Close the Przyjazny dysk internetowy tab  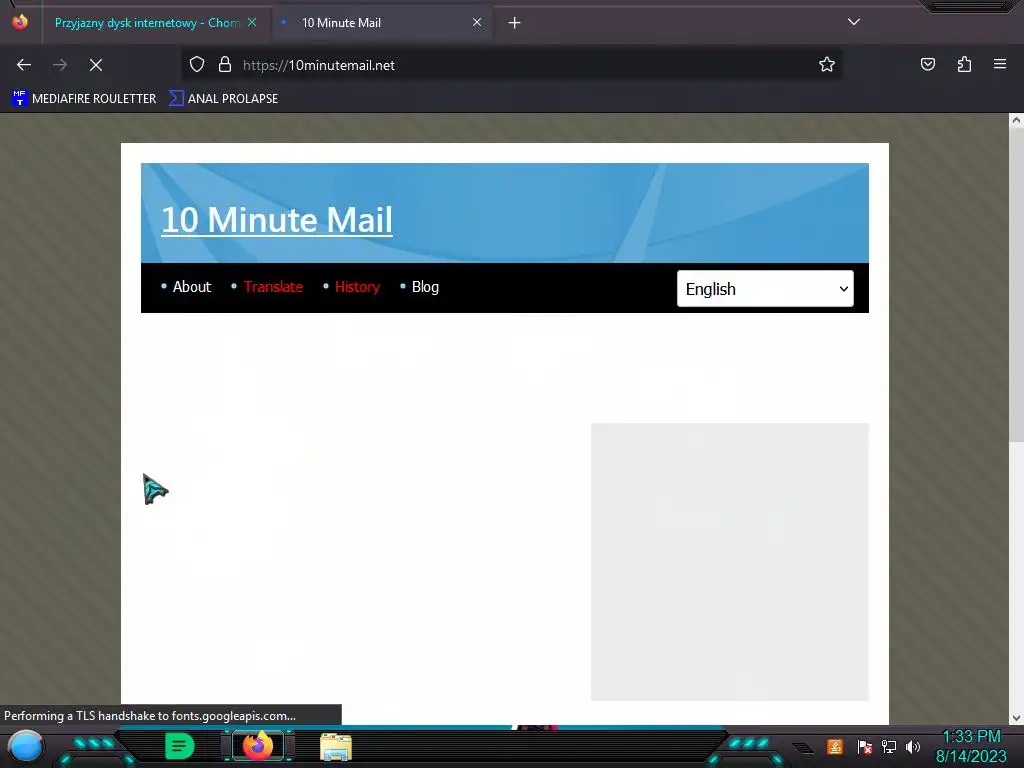[x=252, y=22]
